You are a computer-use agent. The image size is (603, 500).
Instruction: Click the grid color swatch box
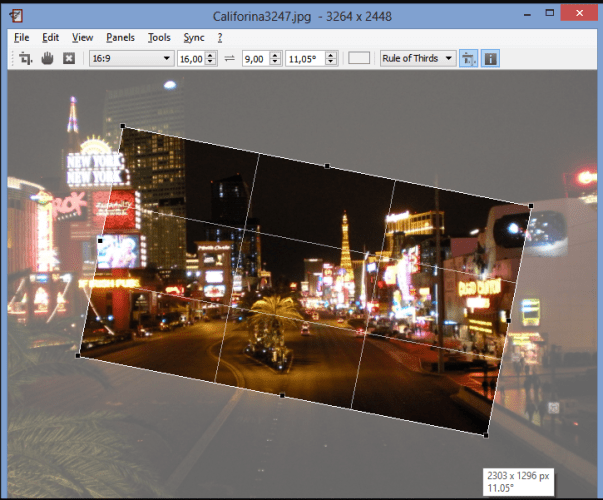(359, 59)
